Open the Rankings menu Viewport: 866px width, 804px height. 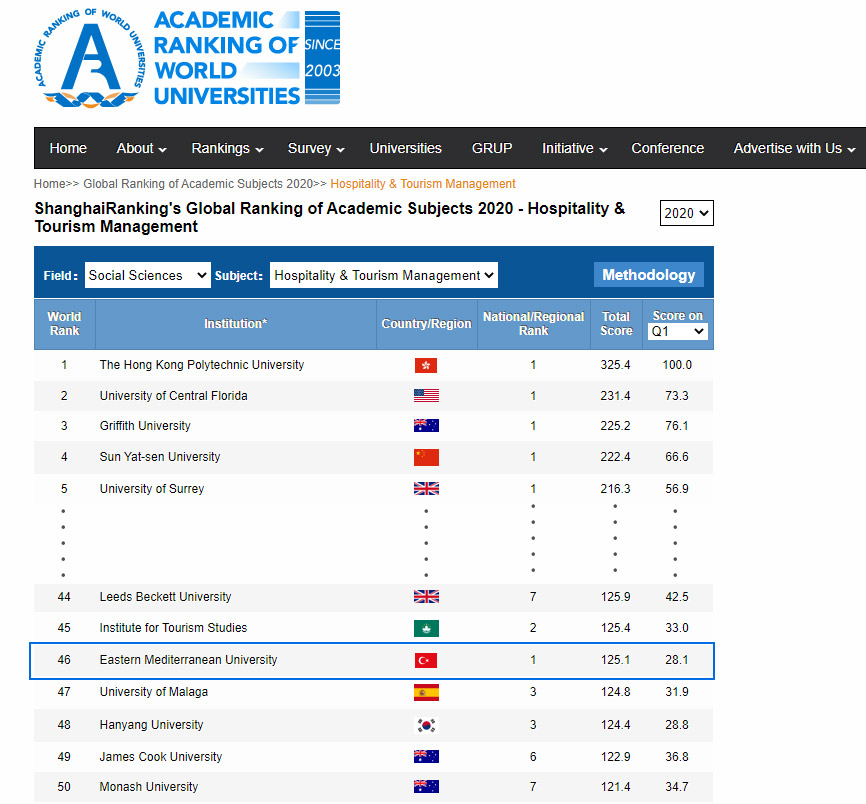click(227, 148)
